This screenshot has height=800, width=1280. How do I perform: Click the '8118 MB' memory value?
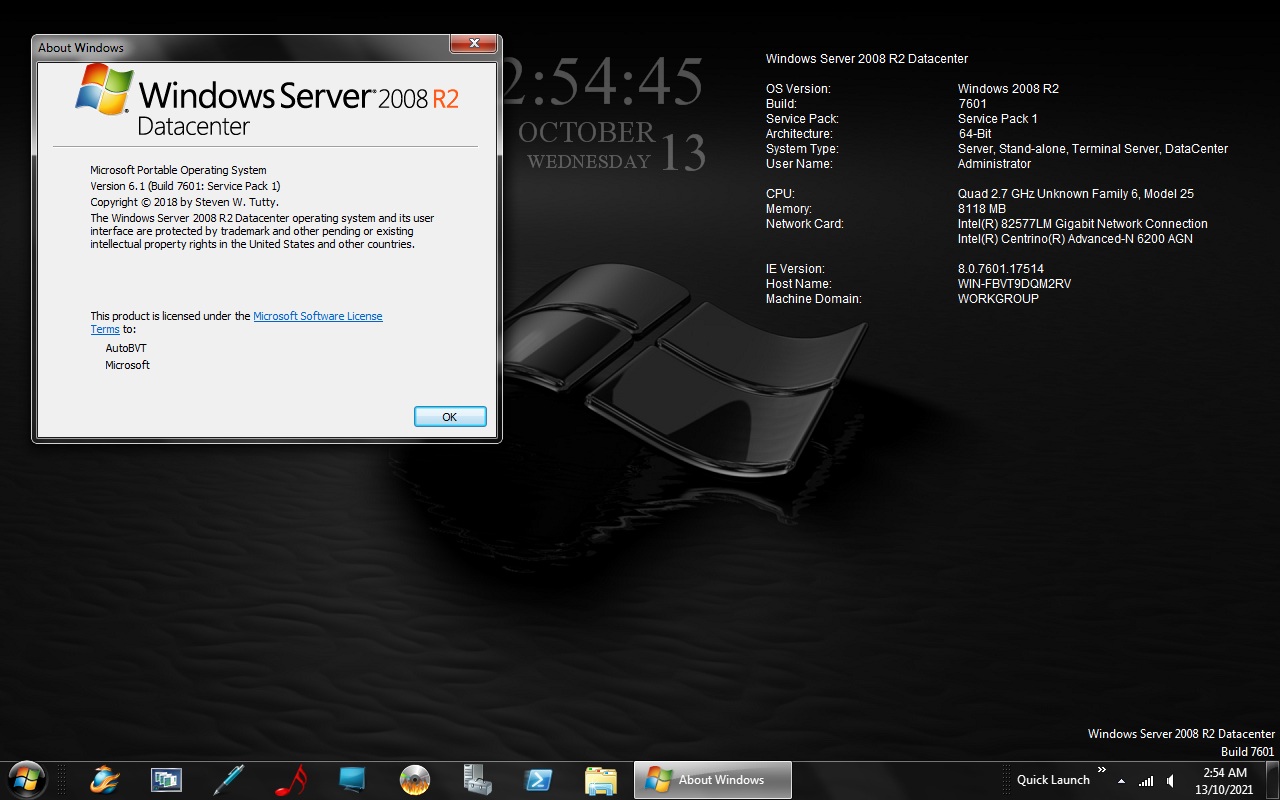(982, 209)
